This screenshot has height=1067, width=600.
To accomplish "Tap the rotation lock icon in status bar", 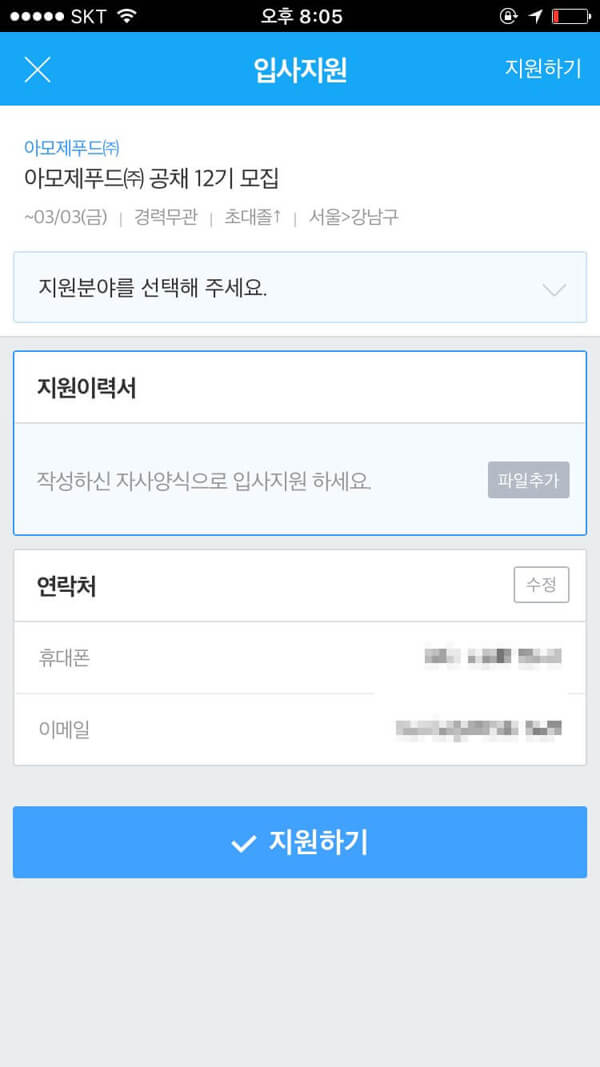I will (508, 16).
